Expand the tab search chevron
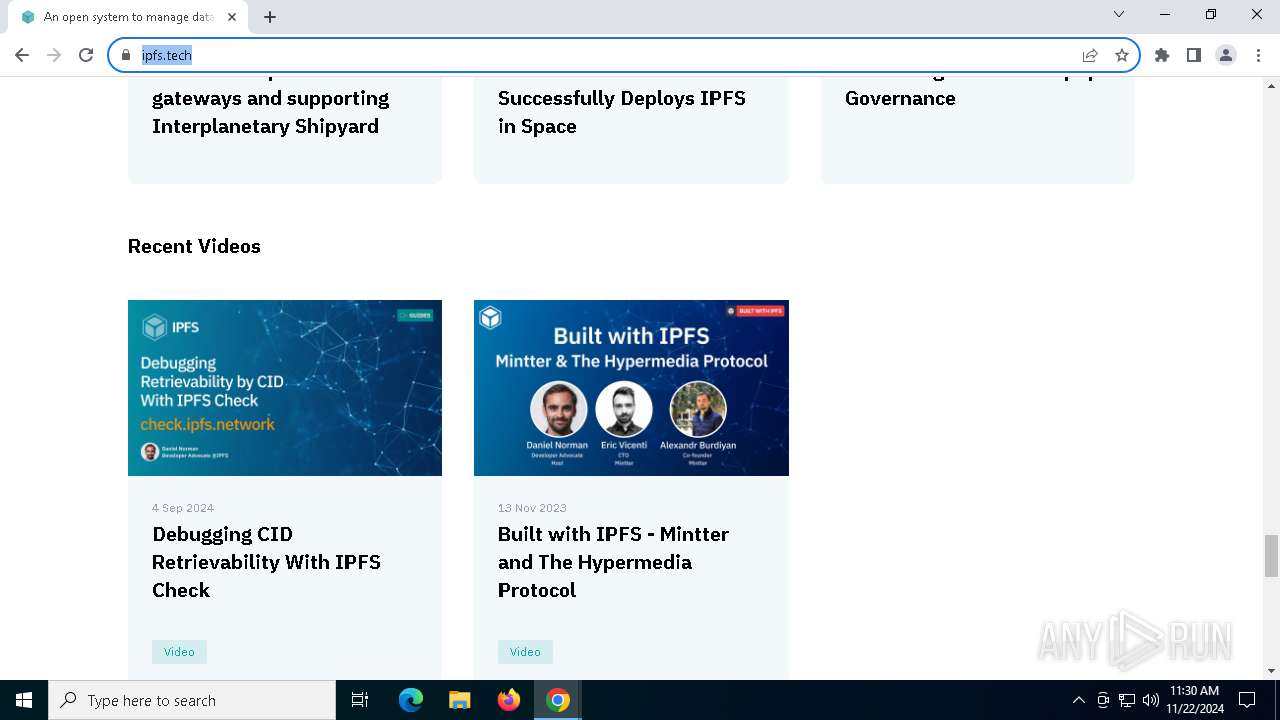Image resolution: width=1280 pixels, height=720 pixels. (x=1119, y=14)
